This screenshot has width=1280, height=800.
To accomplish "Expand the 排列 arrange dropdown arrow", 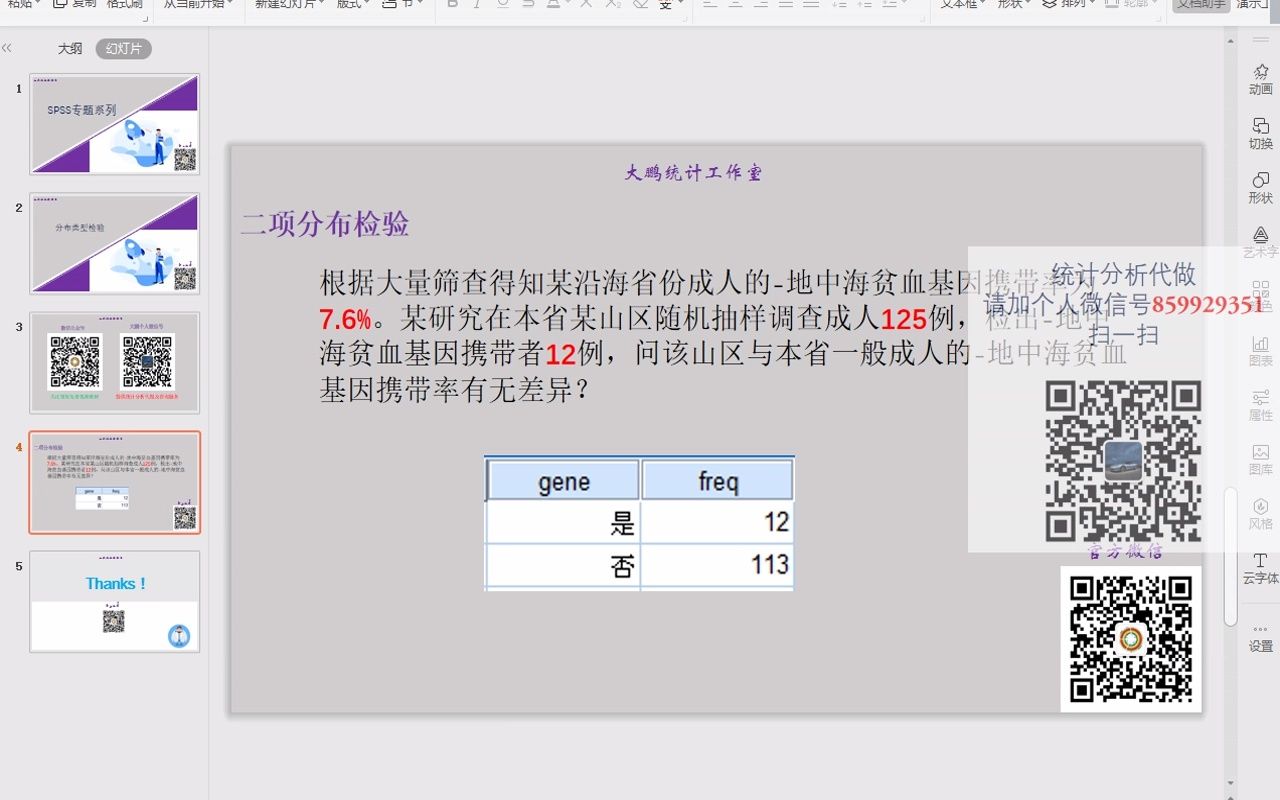I will click(1092, 4).
